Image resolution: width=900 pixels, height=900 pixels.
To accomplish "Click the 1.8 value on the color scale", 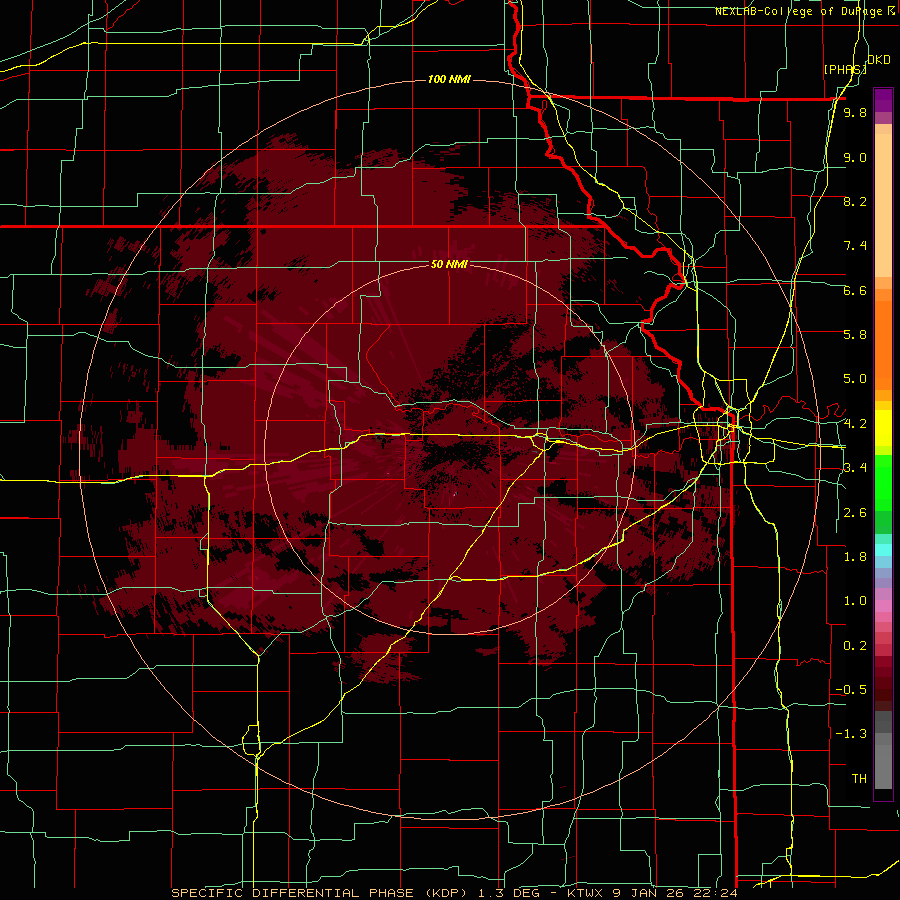I will tap(855, 557).
